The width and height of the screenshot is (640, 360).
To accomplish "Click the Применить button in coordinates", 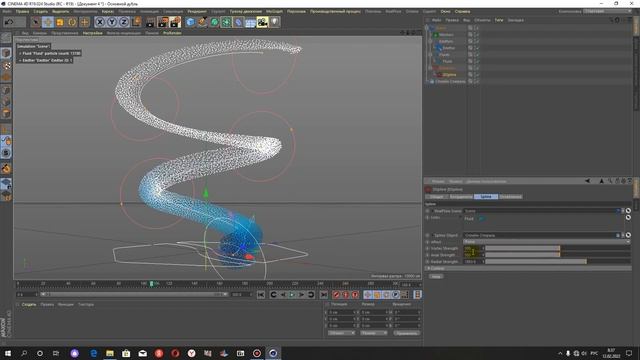I will point(407,333).
